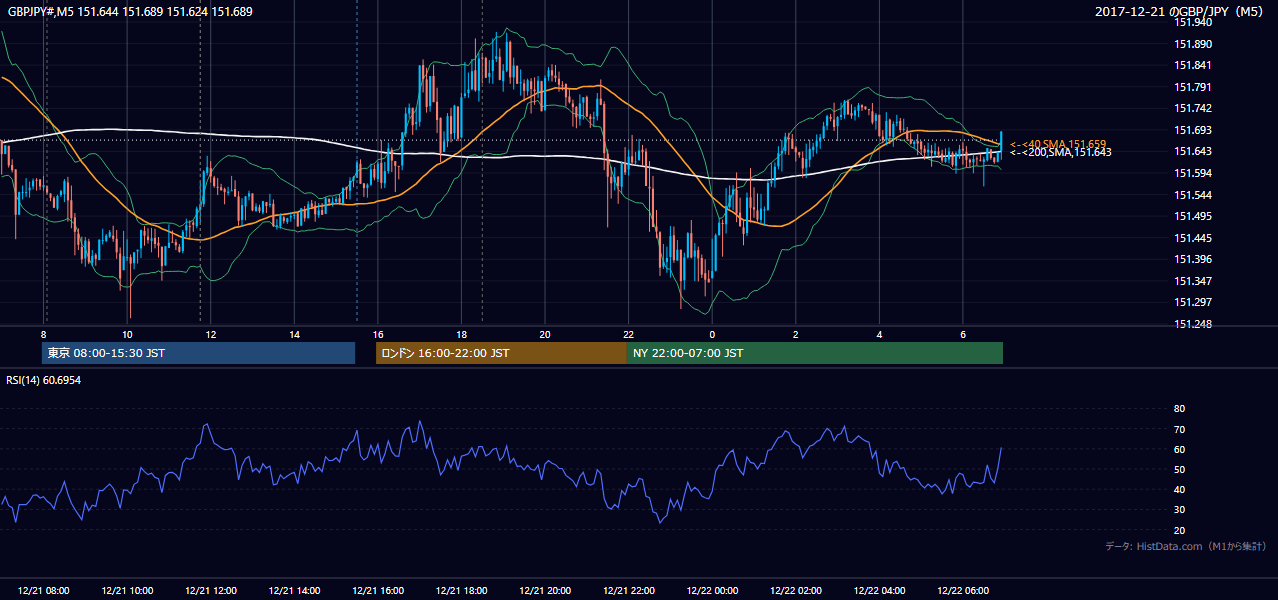Click the HistData.com data credit text
The width and height of the screenshot is (1278, 600).
pos(1186,546)
